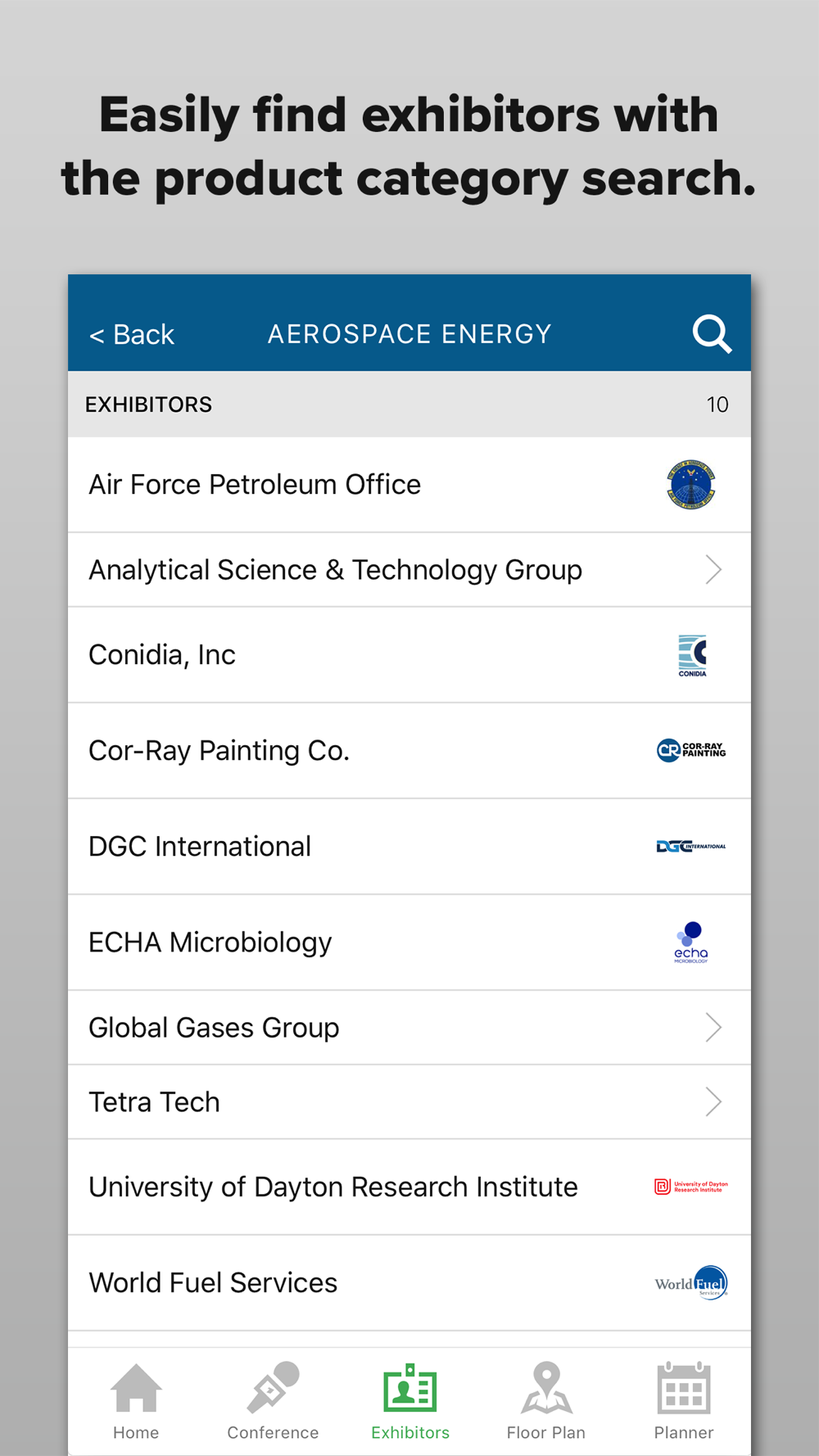Open the Conference tab
This screenshot has height=1456, width=819.
pyautogui.click(x=273, y=1400)
